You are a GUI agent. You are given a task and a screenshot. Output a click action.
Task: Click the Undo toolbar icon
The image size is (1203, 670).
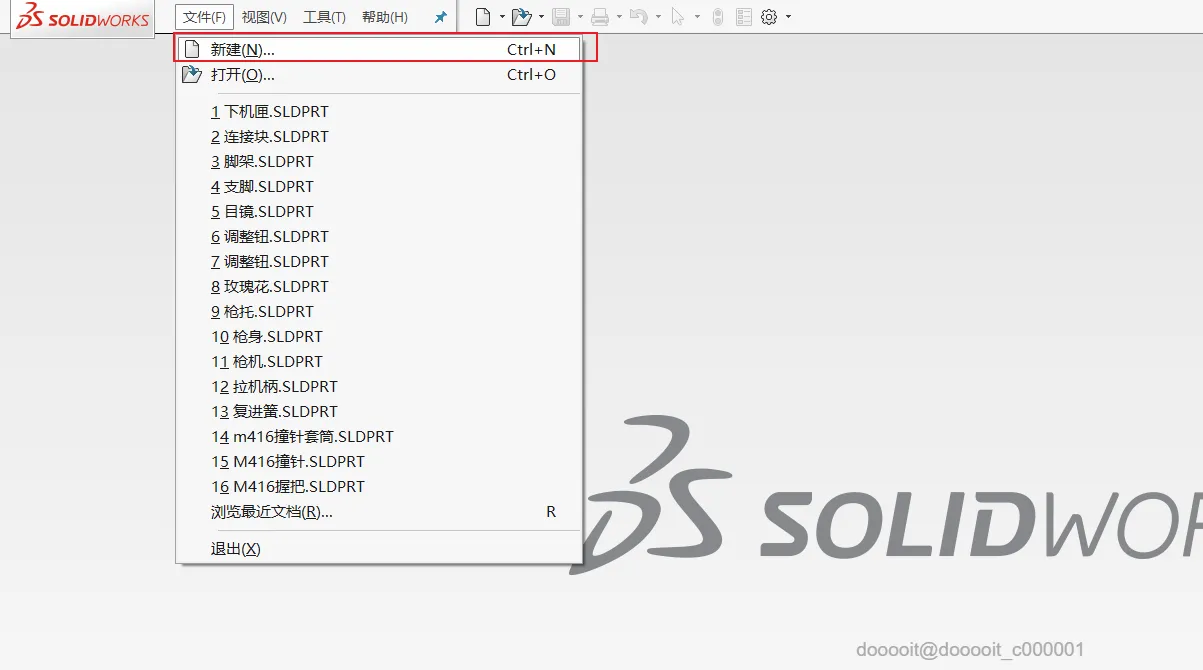[639, 17]
